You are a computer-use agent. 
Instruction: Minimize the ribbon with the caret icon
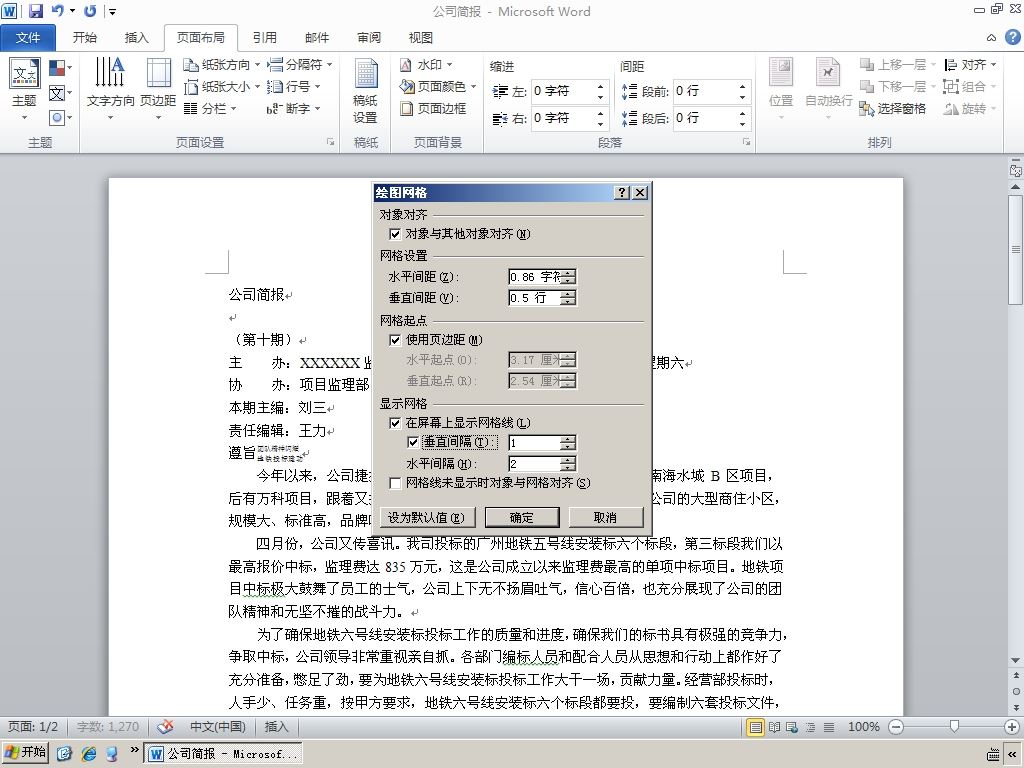(x=991, y=37)
